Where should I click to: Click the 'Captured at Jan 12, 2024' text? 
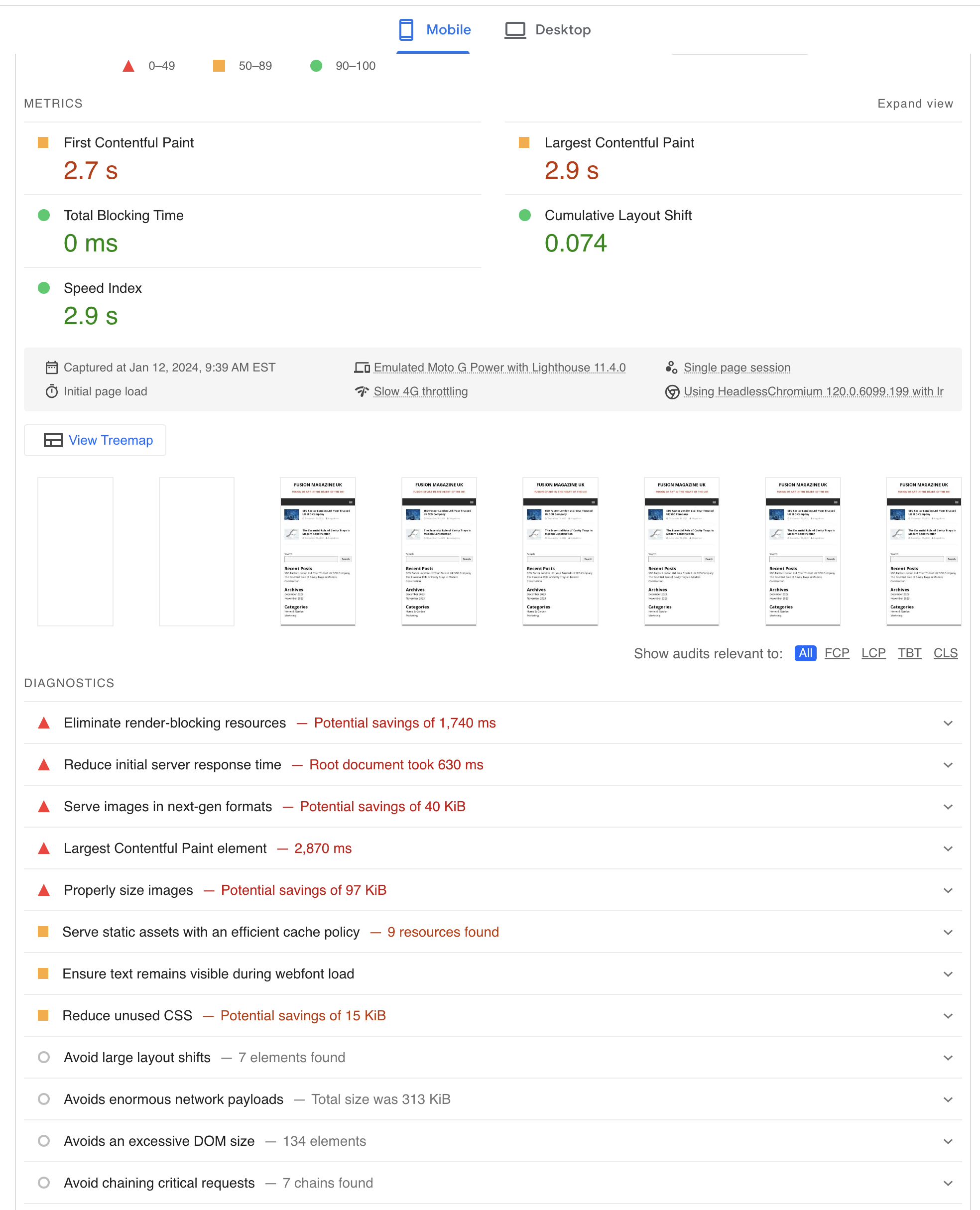(169, 367)
